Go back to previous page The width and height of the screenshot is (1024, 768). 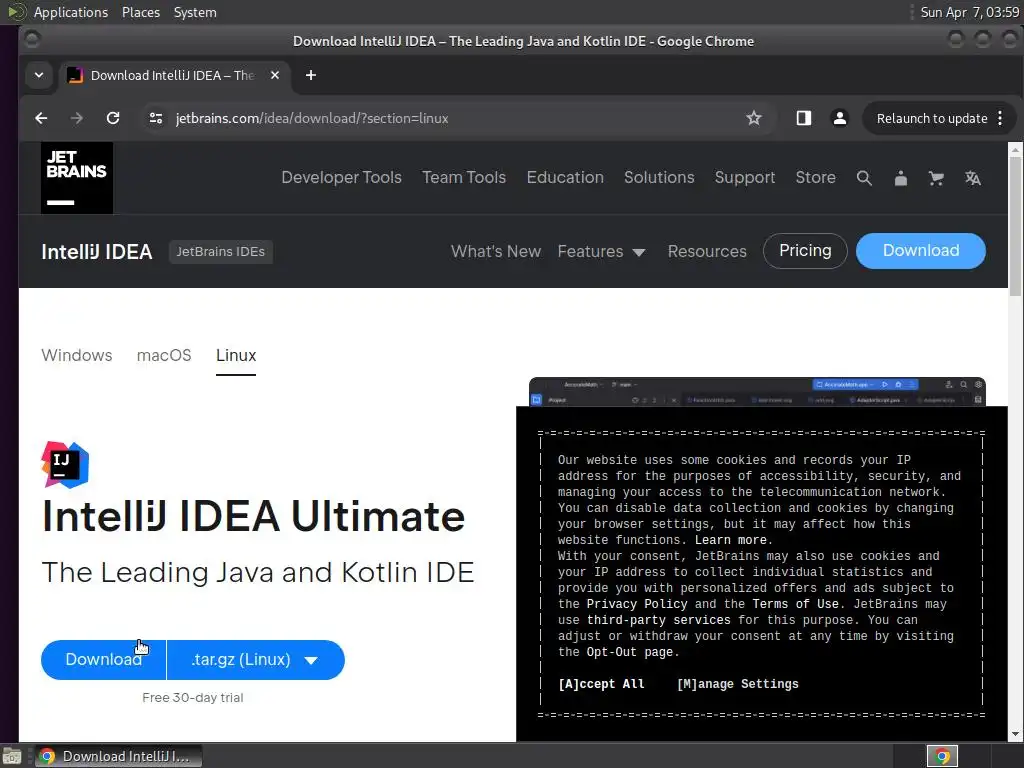tap(41, 118)
